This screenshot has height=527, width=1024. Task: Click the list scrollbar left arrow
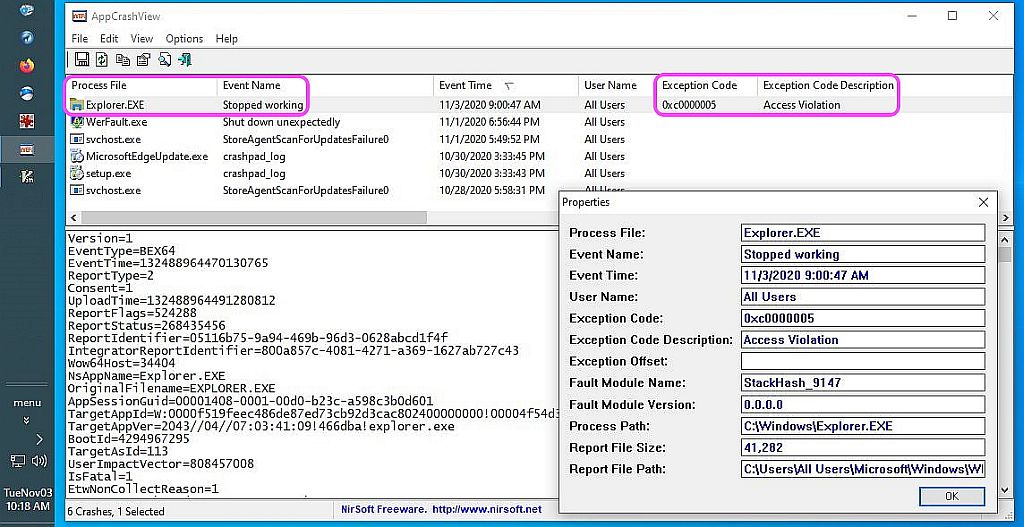73,217
